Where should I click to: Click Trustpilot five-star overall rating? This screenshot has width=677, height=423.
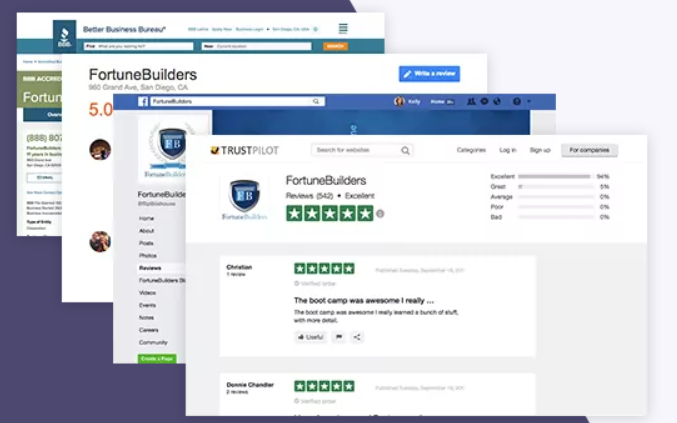[329, 213]
